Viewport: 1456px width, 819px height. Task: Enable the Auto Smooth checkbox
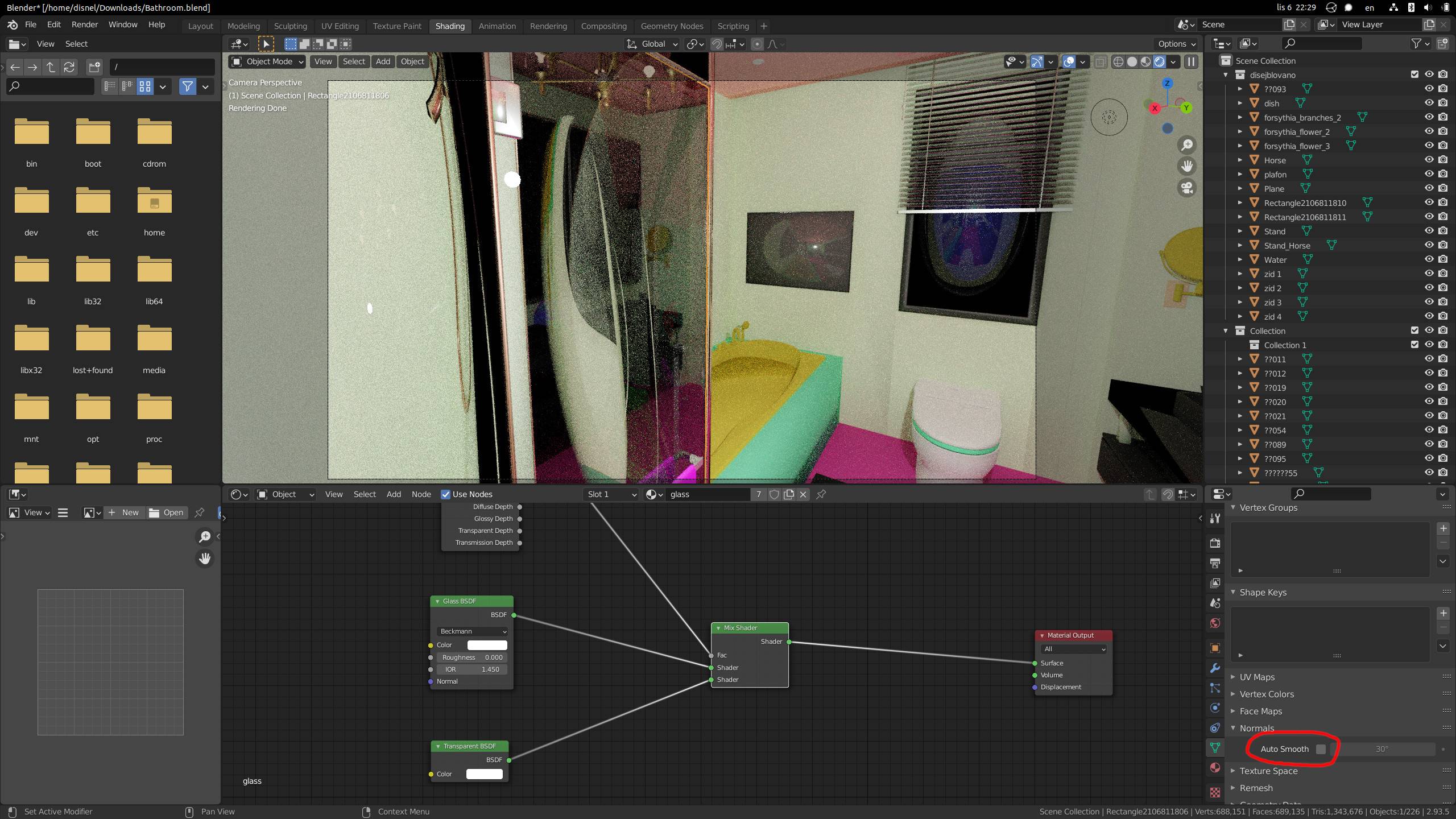[x=1321, y=749]
